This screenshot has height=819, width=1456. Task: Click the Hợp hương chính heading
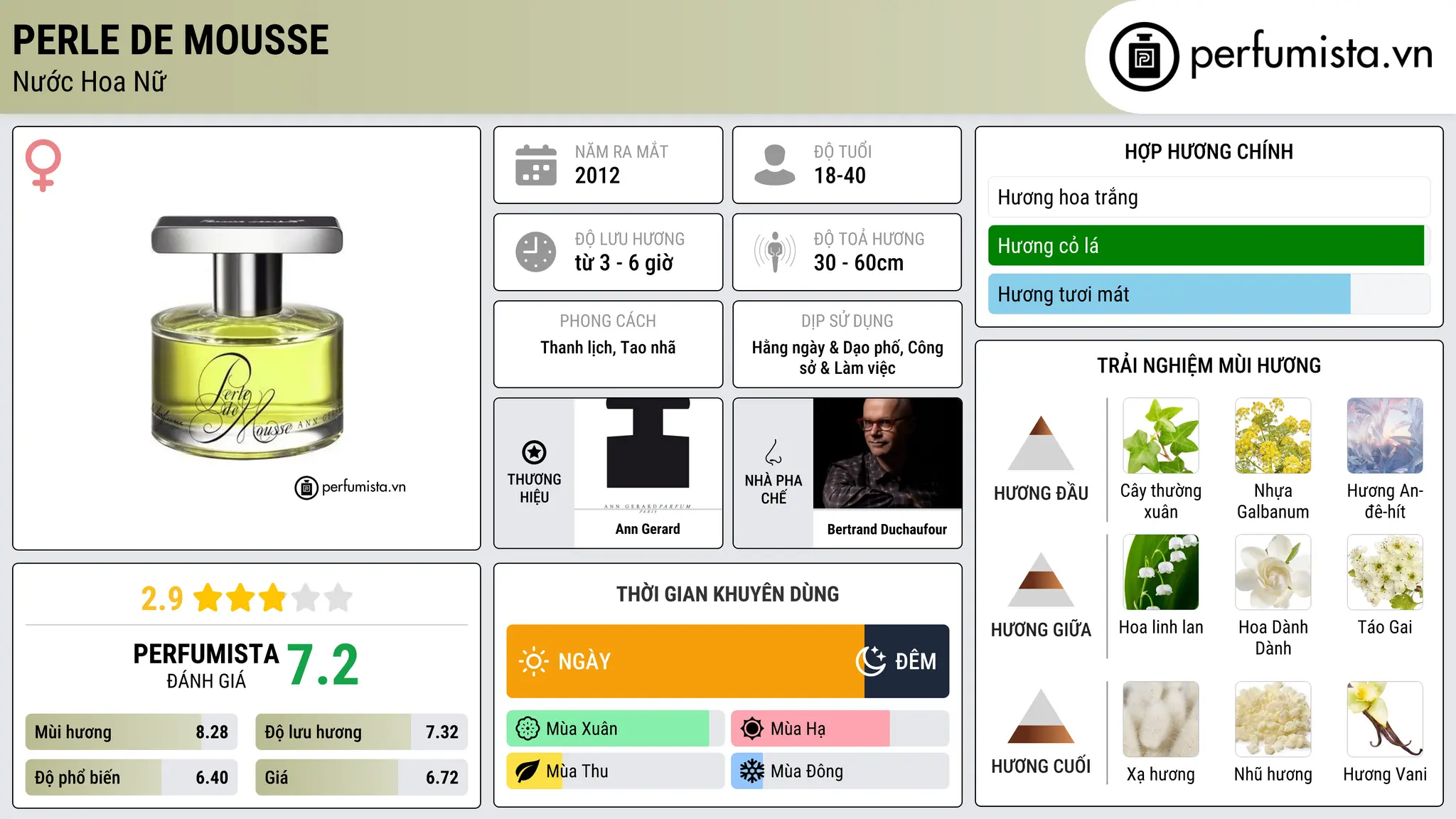[1209, 152]
